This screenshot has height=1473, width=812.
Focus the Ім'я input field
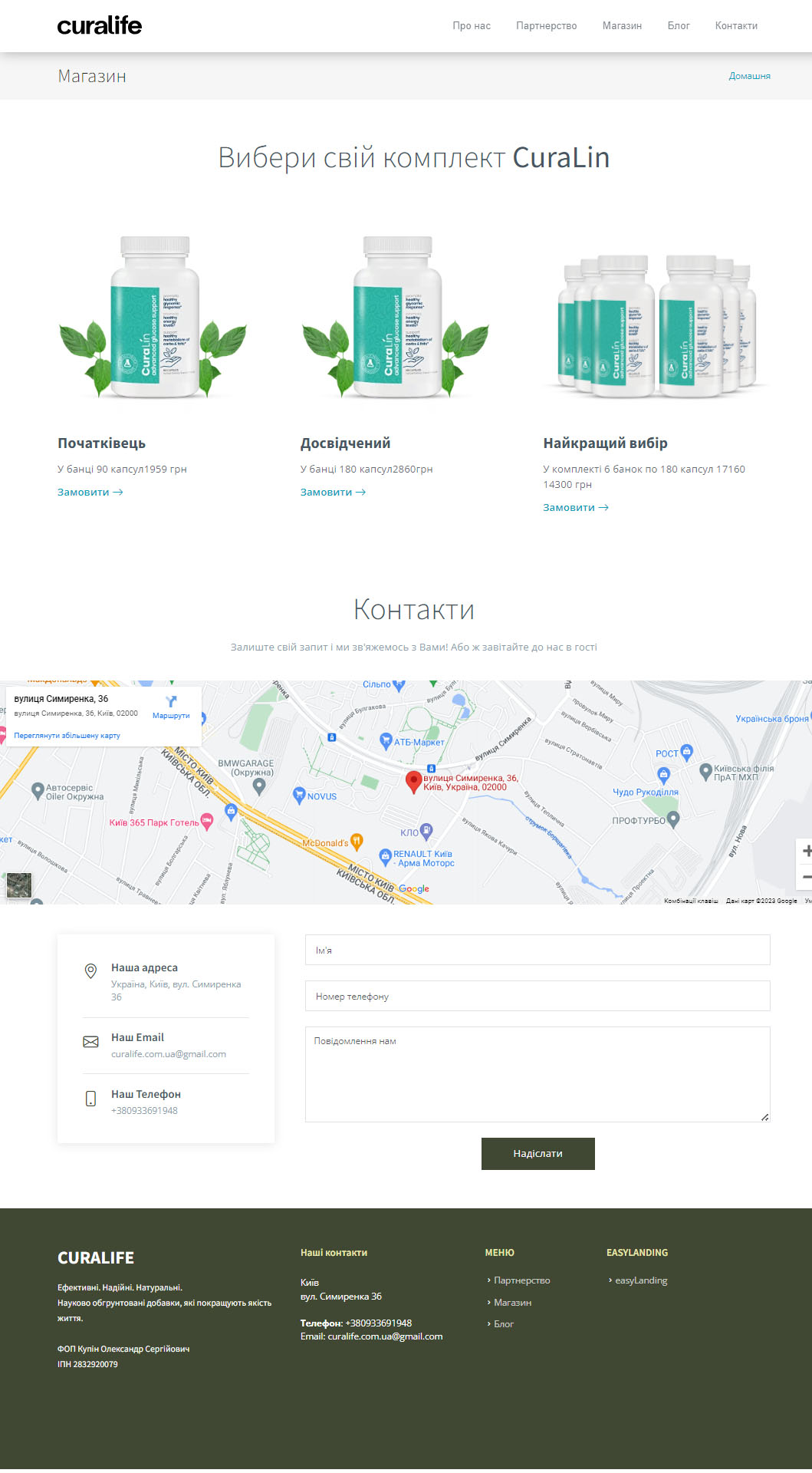point(537,950)
